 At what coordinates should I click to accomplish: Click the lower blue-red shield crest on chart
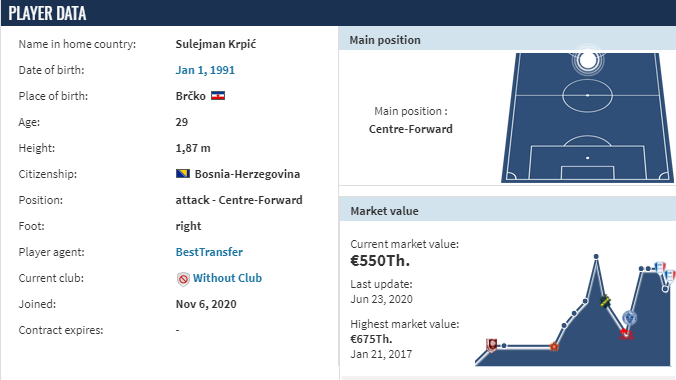click(670, 276)
